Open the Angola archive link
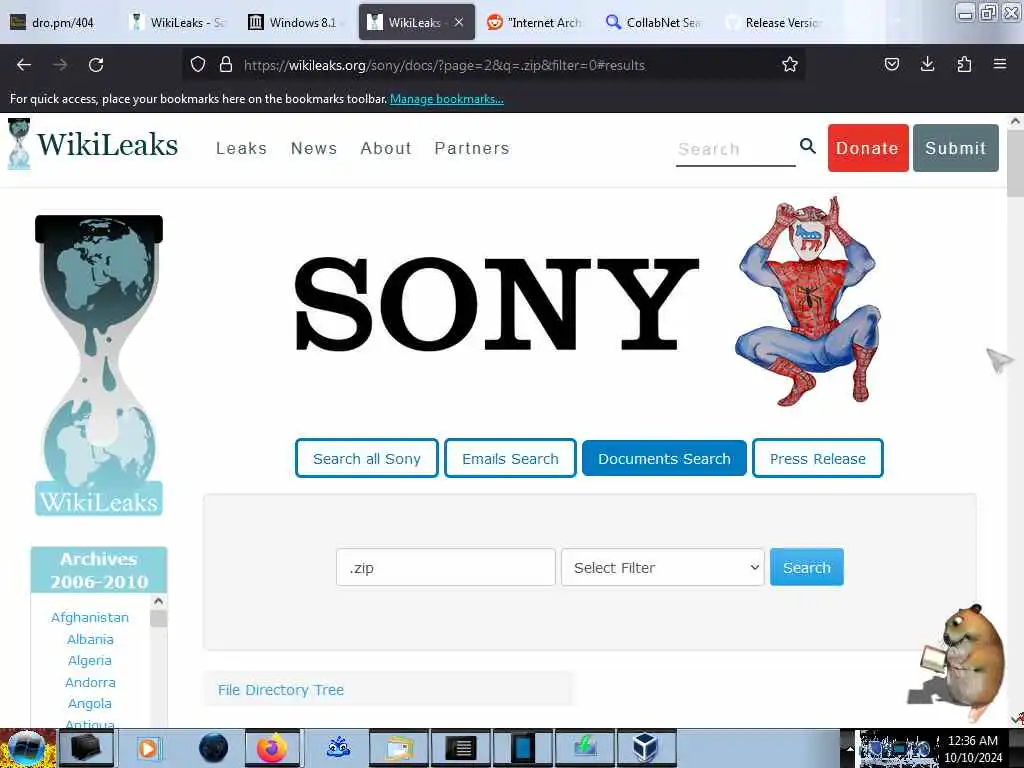The width and height of the screenshot is (1024, 768). (90, 703)
